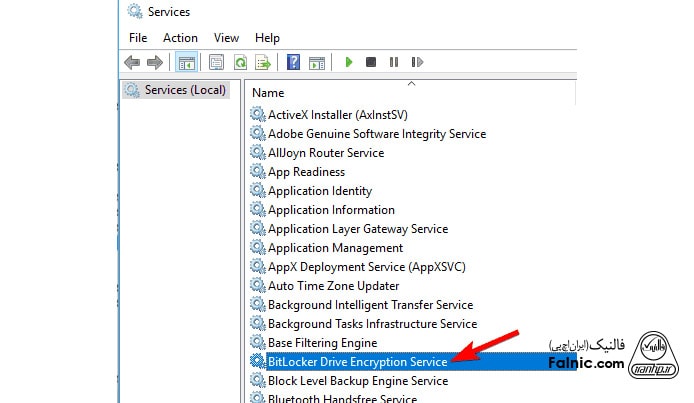Sort by the Name column header
The image size is (694, 403).
tap(268, 93)
